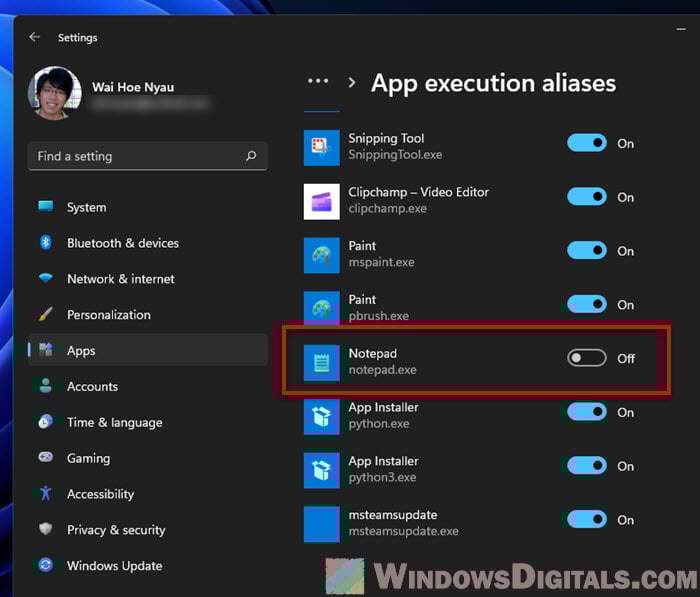Viewport: 700px width, 597px height.
Task: Click the SnippingTool.exe text
Action: (x=395, y=154)
